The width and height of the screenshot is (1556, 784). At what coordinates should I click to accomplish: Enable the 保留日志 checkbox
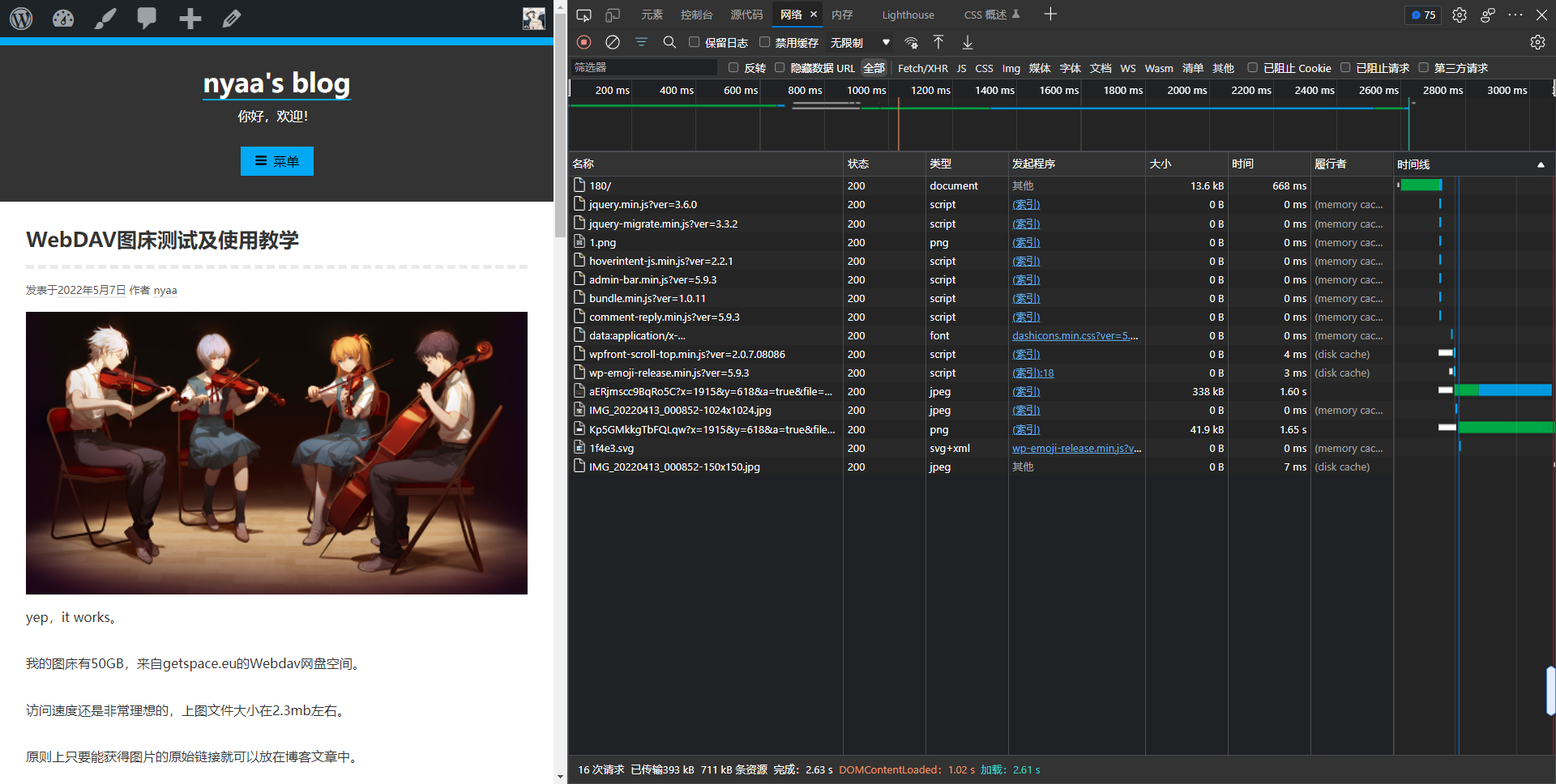coord(695,42)
